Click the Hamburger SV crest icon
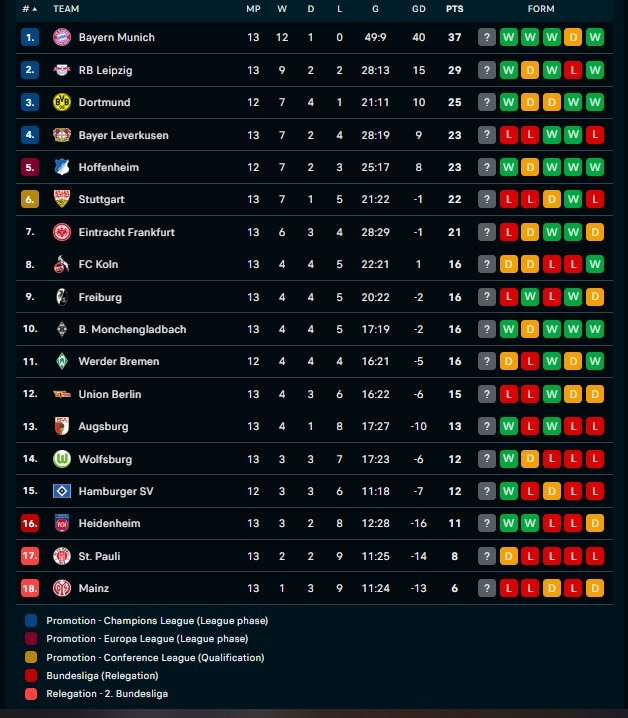This screenshot has height=718, width=628. click(63, 491)
